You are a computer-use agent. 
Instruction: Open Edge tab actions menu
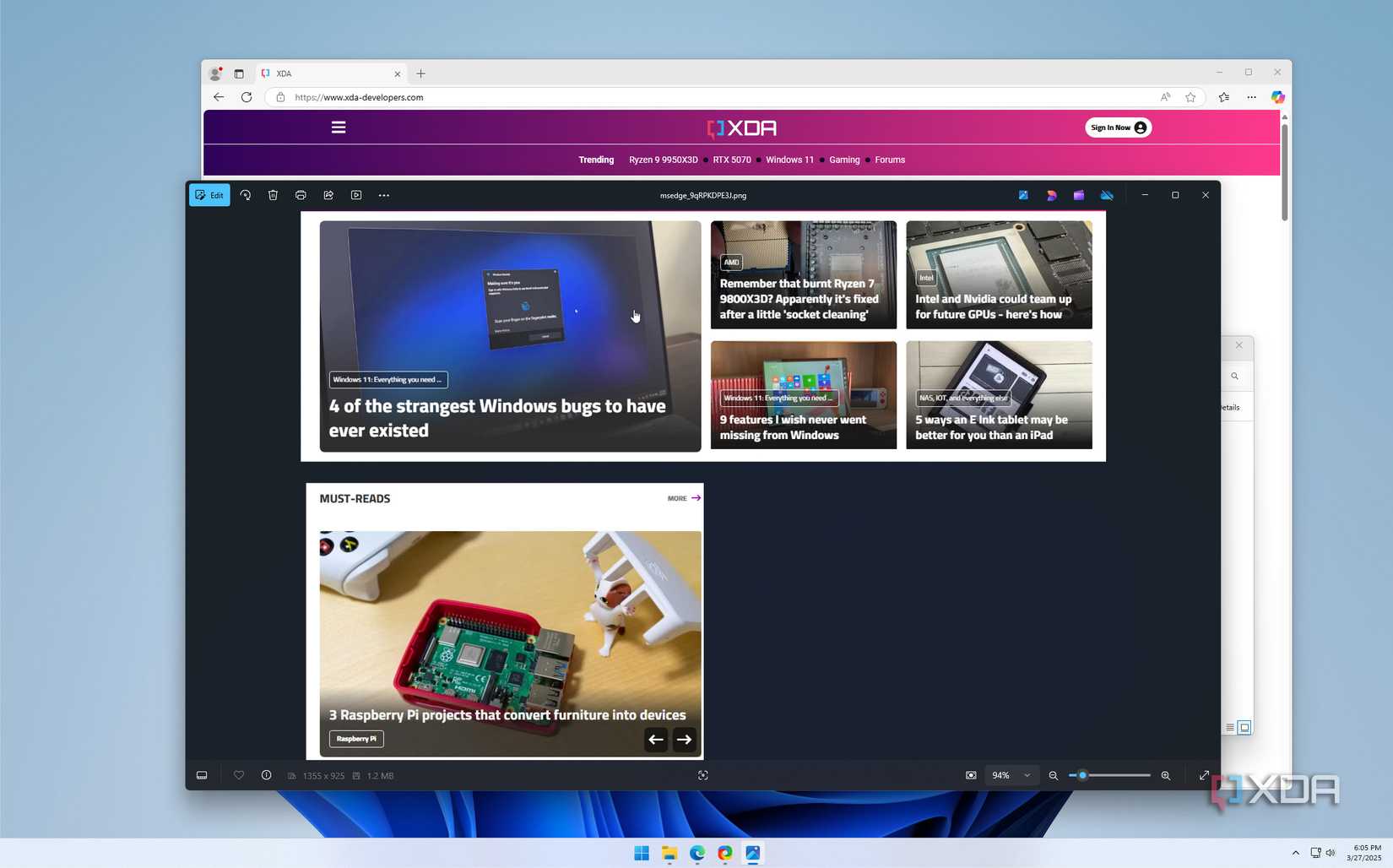coord(239,73)
